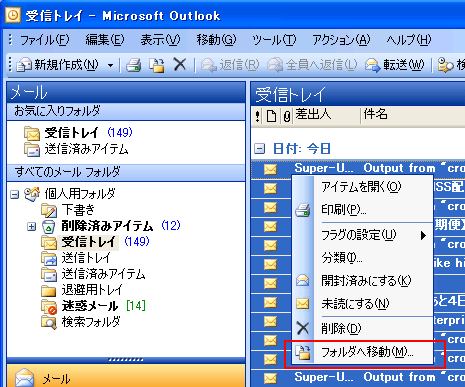Choose アイテムを開く(O) from context menu
This screenshot has height=387, width=465.
[363, 187]
